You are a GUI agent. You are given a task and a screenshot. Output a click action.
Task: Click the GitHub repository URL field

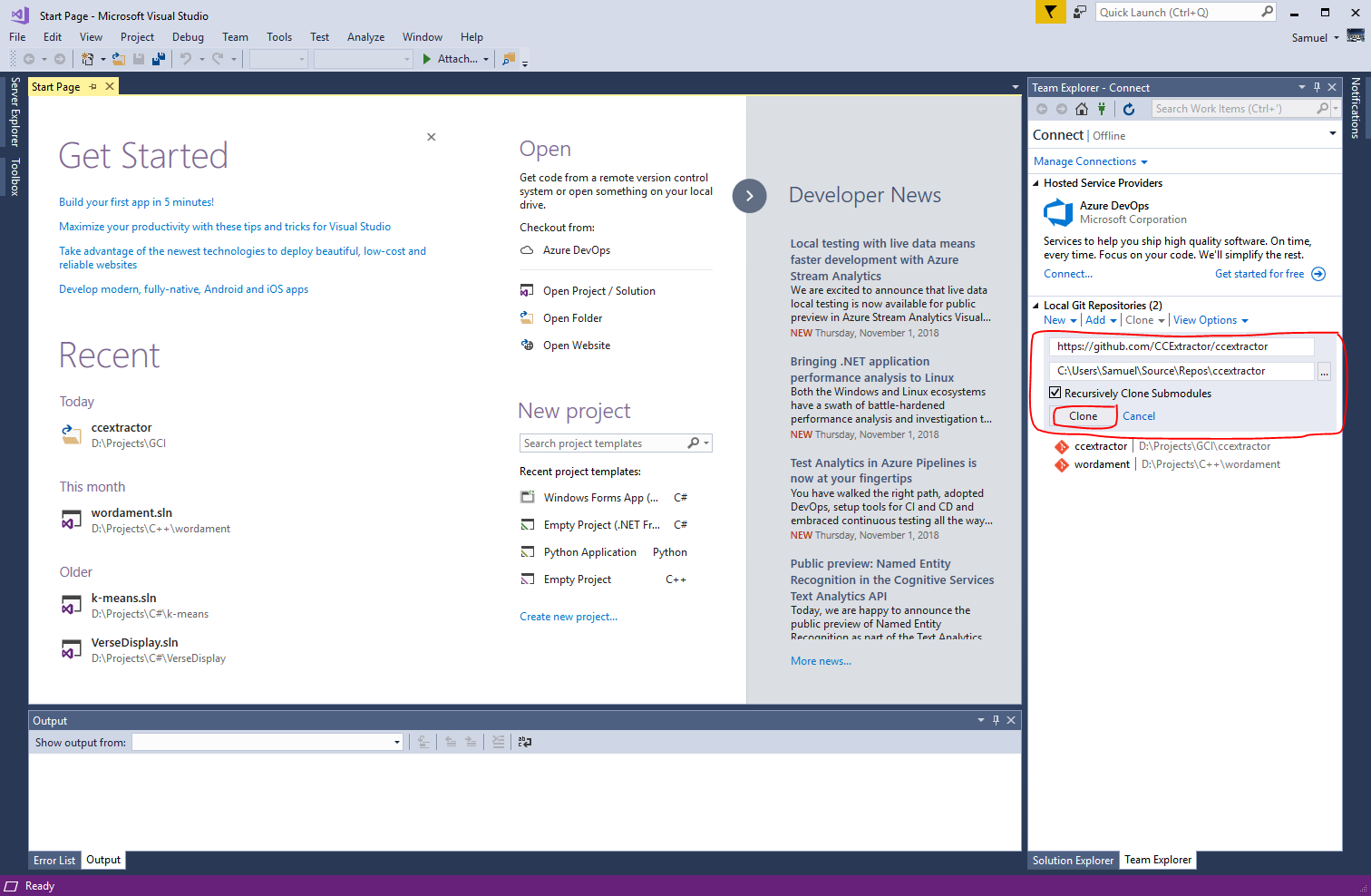tap(1181, 346)
